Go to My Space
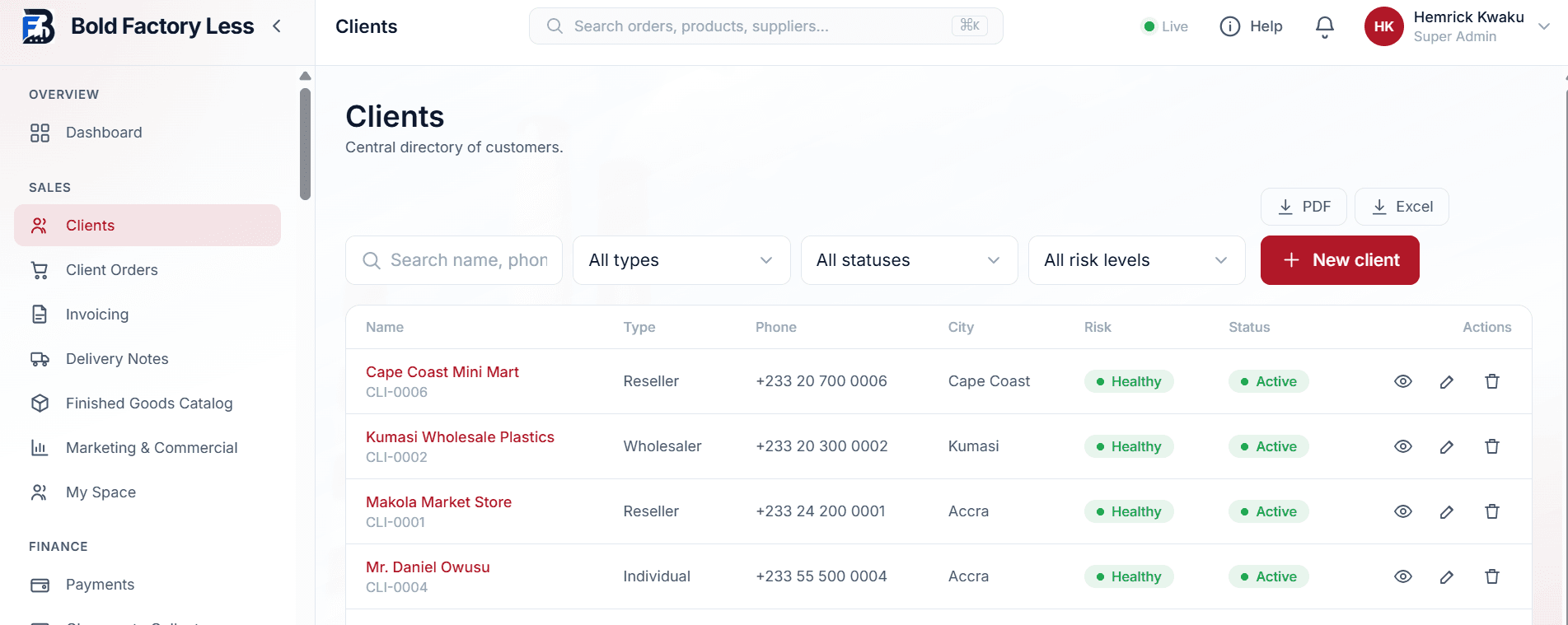Image resolution: width=1568 pixels, height=625 pixels. tap(148, 492)
